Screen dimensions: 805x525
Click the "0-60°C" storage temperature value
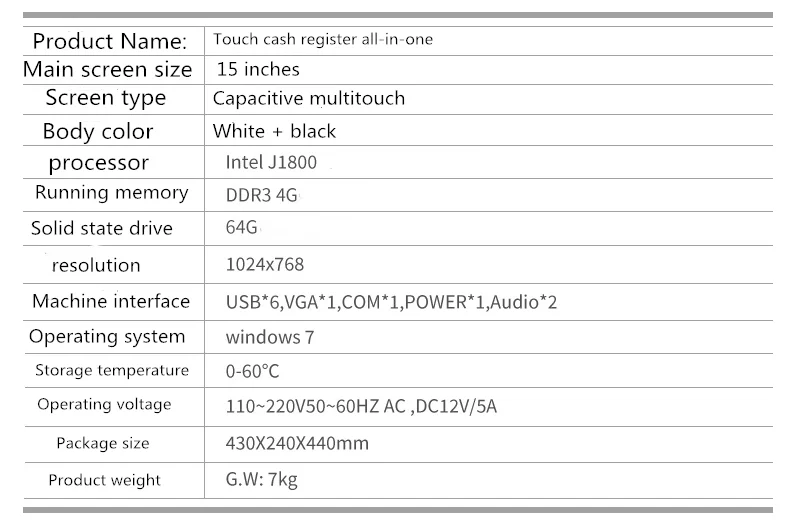[x=253, y=371]
